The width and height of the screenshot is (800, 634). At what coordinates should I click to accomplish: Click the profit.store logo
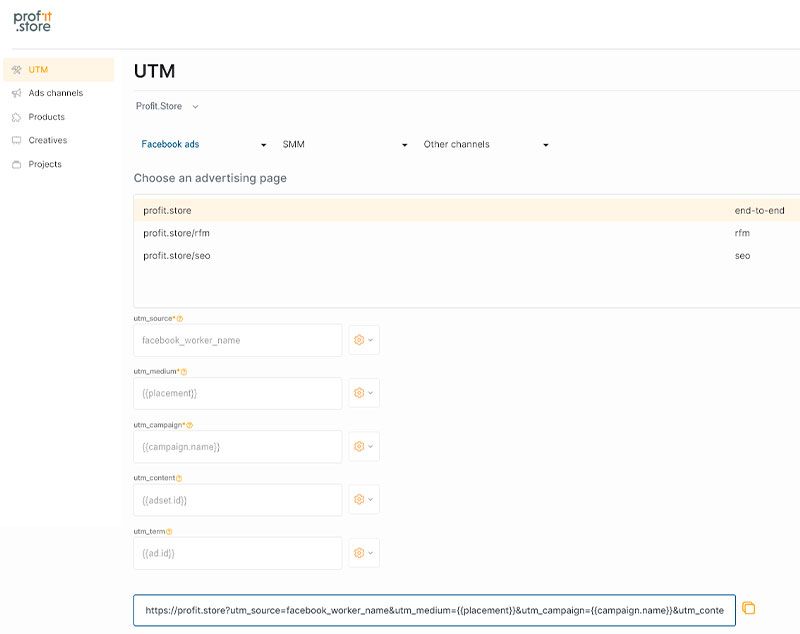pos(32,22)
